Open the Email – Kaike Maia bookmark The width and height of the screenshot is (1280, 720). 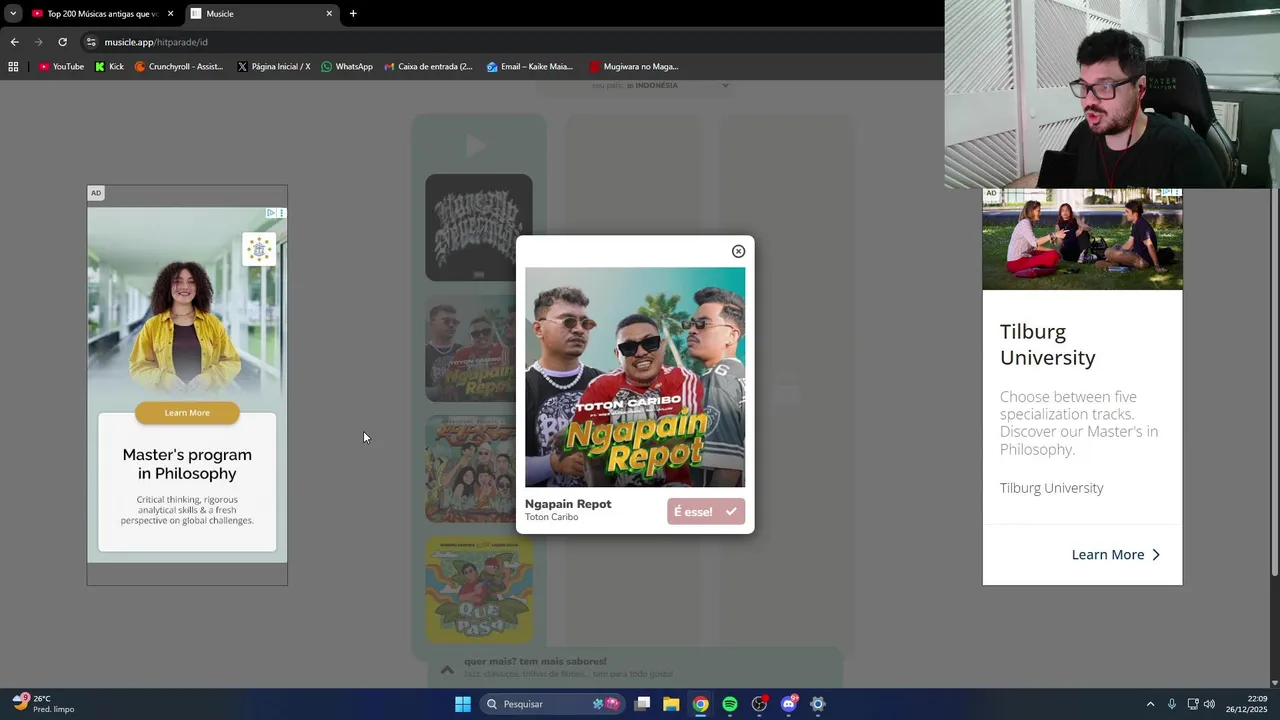coord(530,67)
